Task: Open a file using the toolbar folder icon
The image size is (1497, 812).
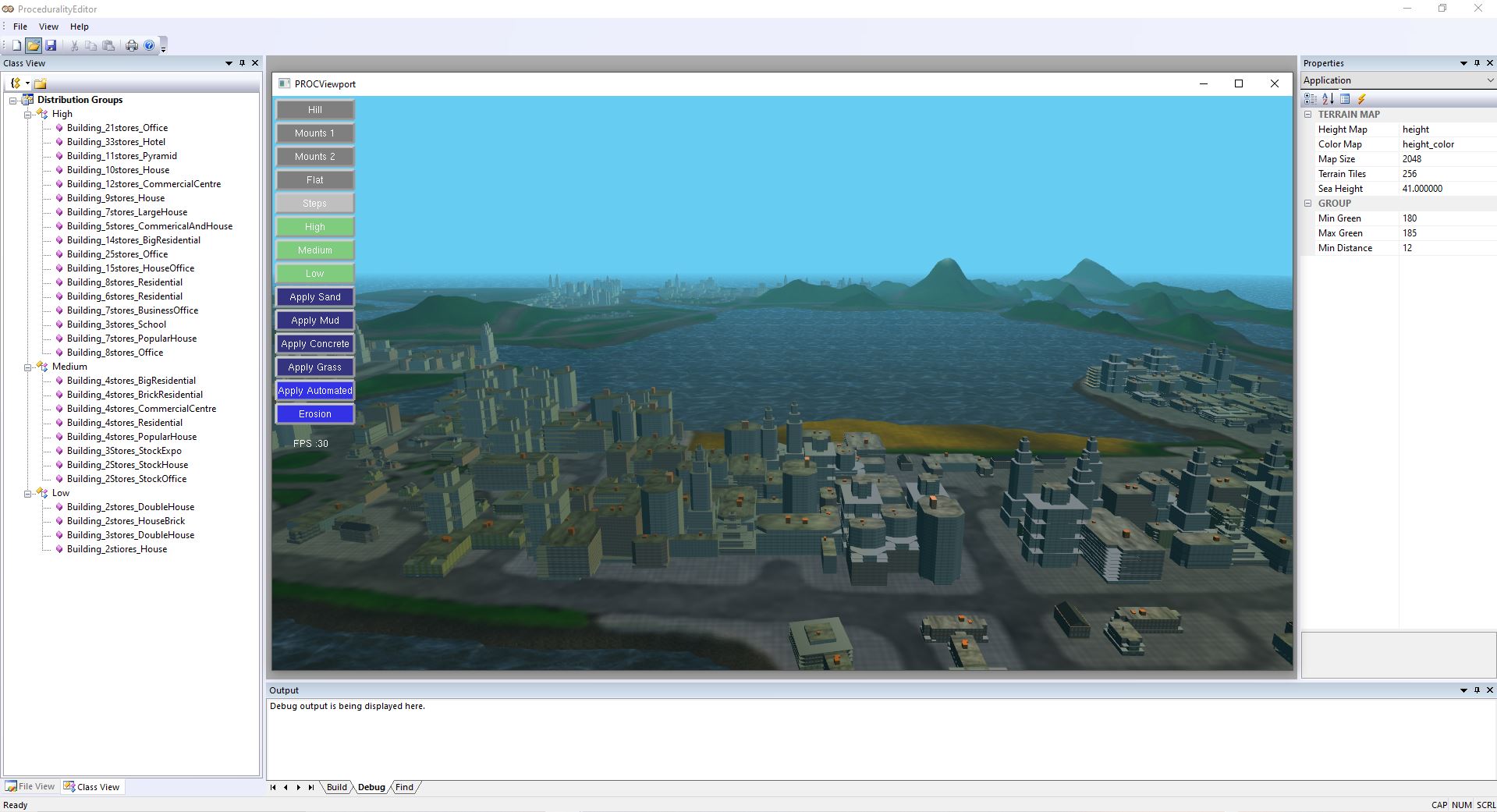Action: [x=33, y=45]
